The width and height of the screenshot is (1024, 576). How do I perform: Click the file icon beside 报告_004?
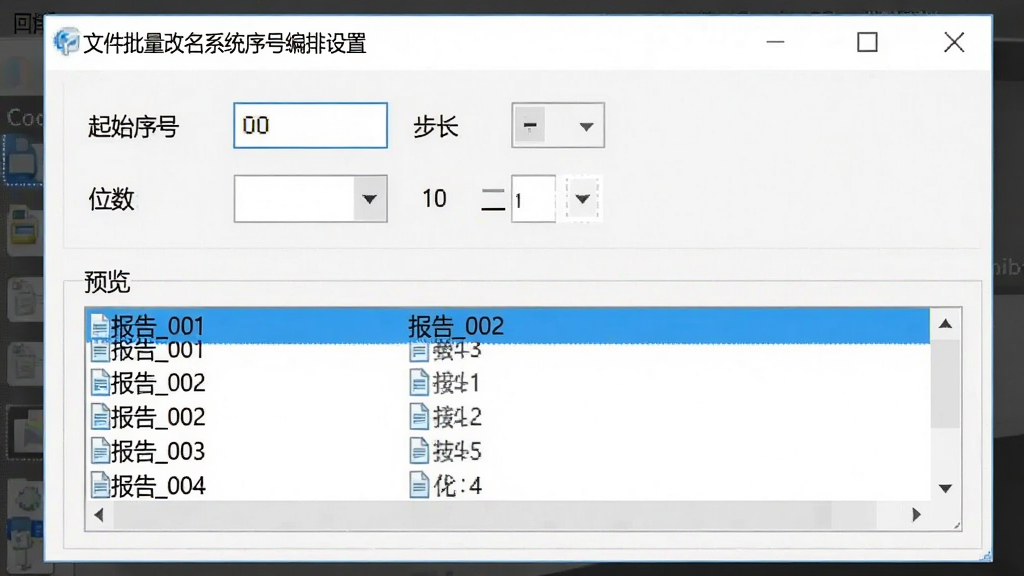coord(100,486)
